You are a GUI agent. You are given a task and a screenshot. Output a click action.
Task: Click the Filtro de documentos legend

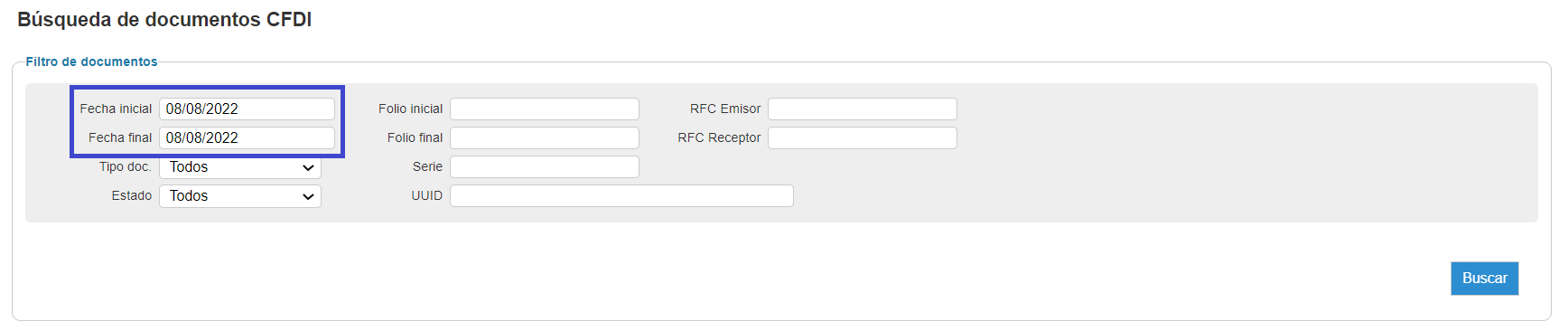coord(91,61)
